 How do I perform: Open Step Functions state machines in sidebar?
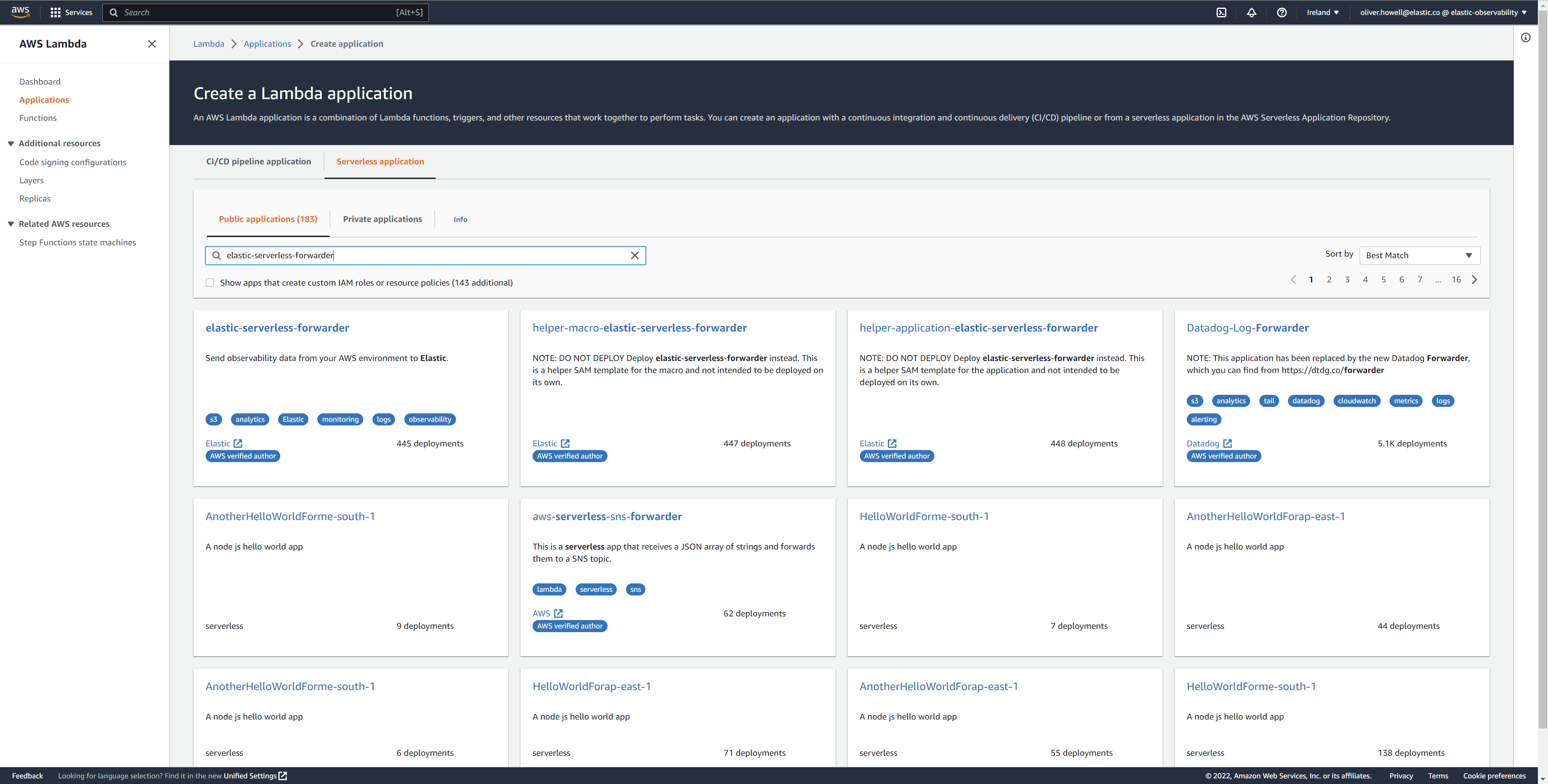(x=77, y=242)
